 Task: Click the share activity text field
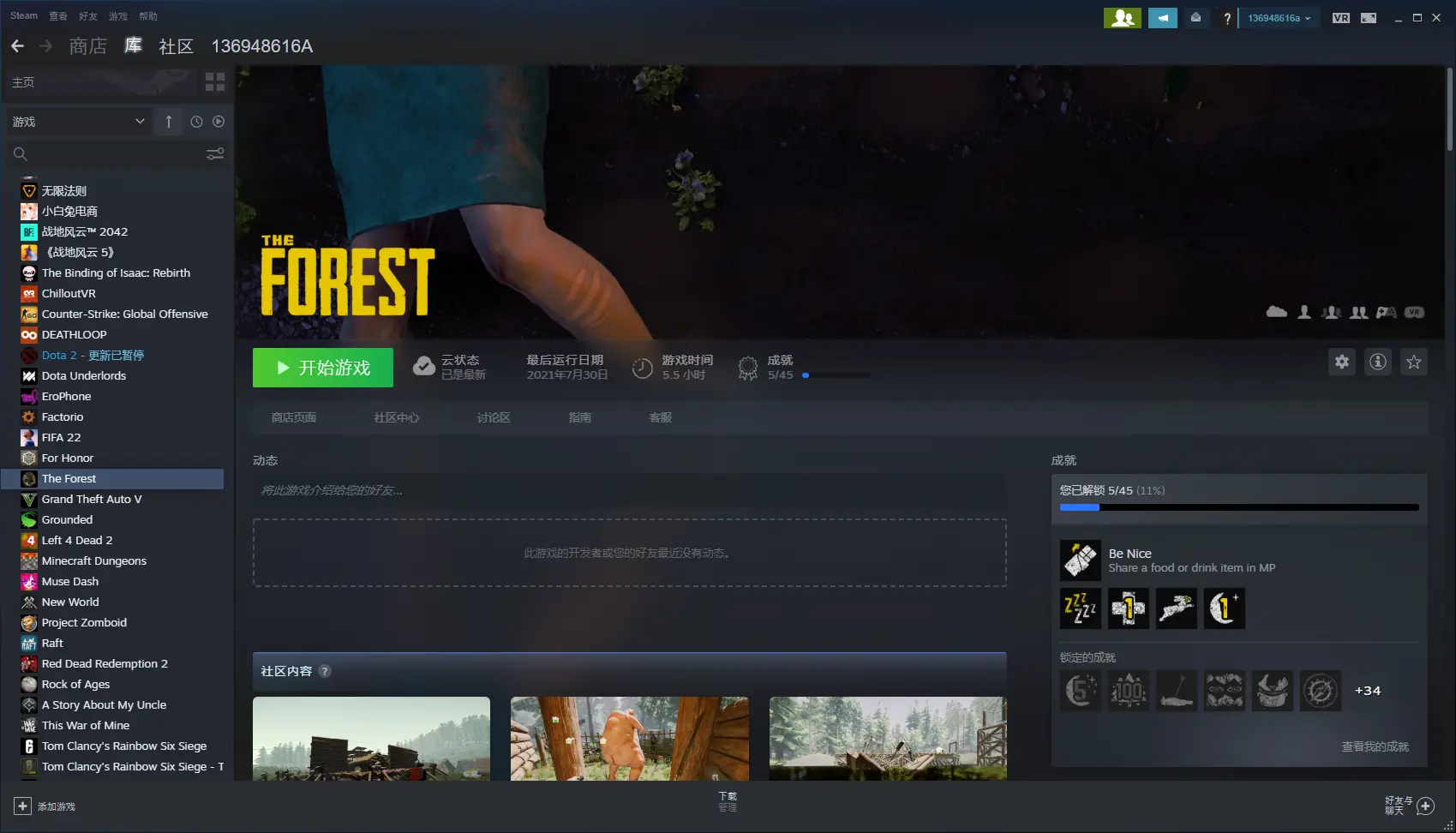pos(630,490)
